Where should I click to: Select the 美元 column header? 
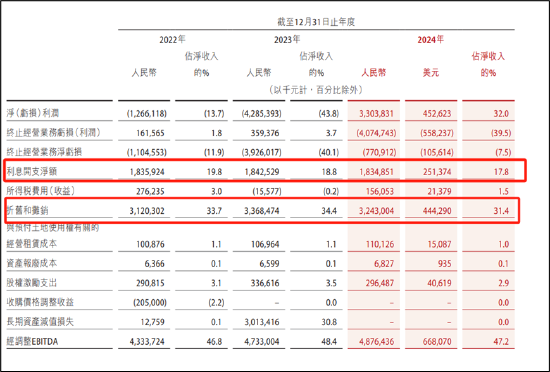431,73
